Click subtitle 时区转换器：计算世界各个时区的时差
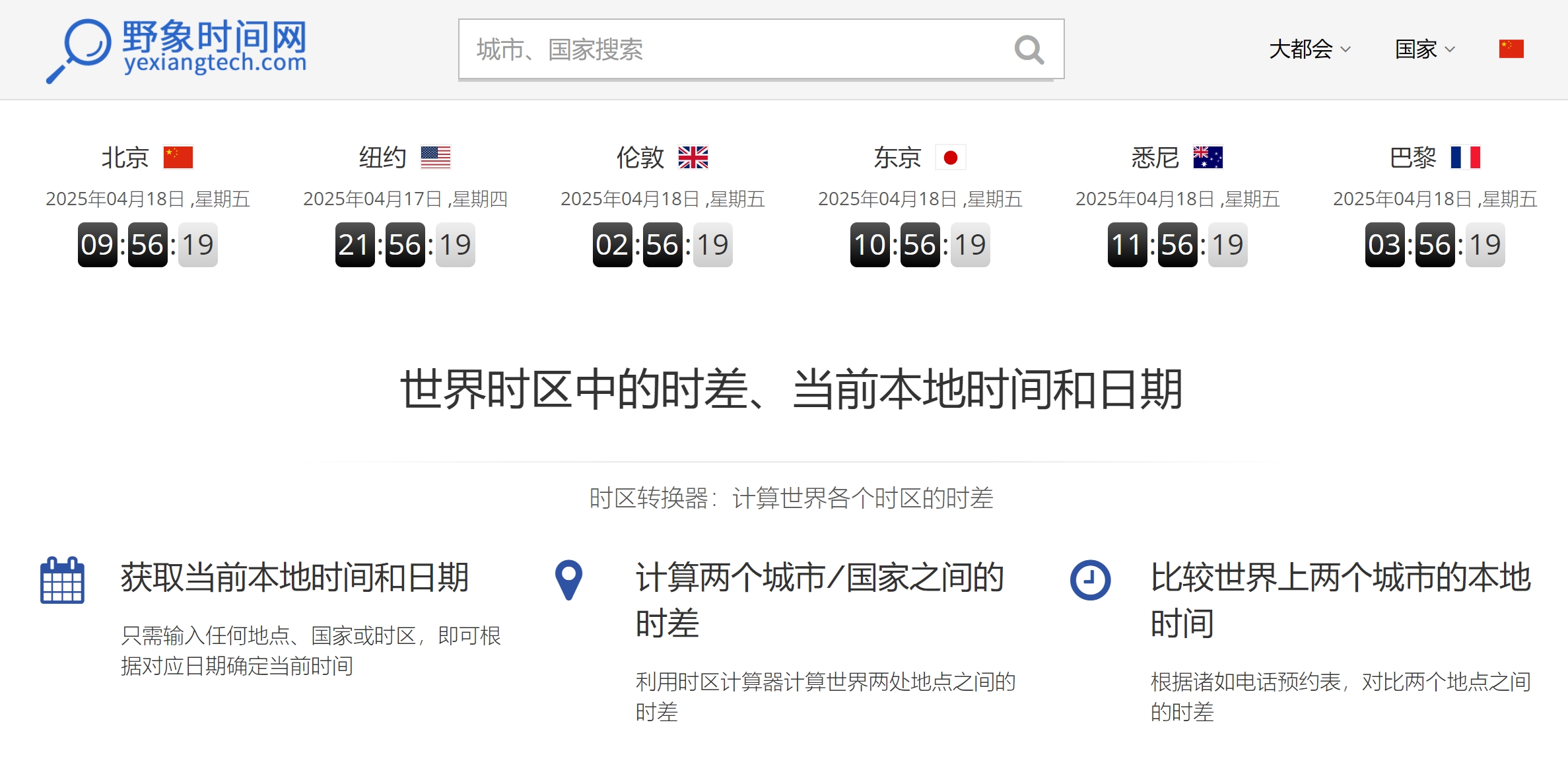The width and height of the screenshot is (1568, 770). tap(791, 498)
